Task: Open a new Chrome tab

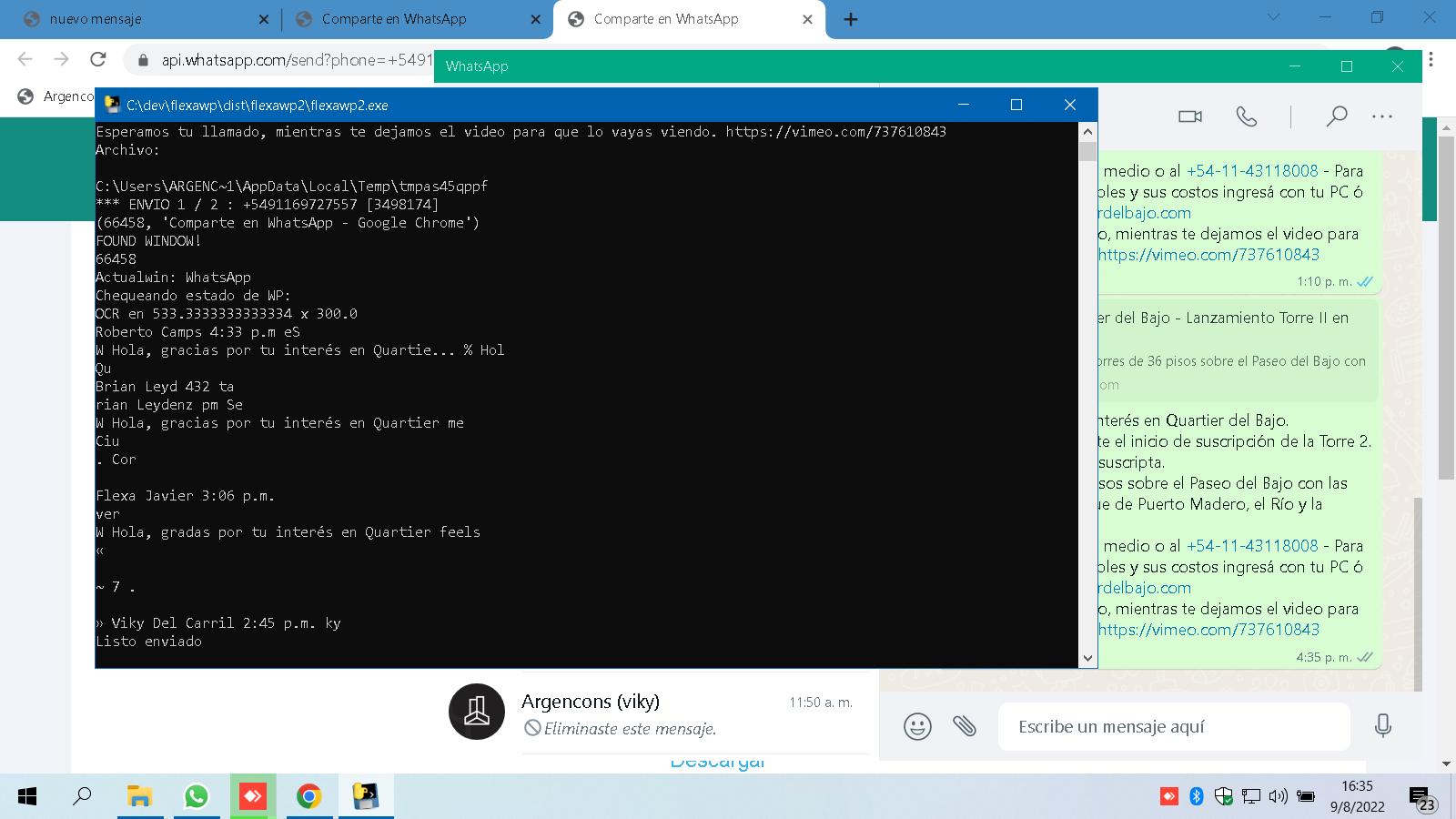Action: coord(851,19)
